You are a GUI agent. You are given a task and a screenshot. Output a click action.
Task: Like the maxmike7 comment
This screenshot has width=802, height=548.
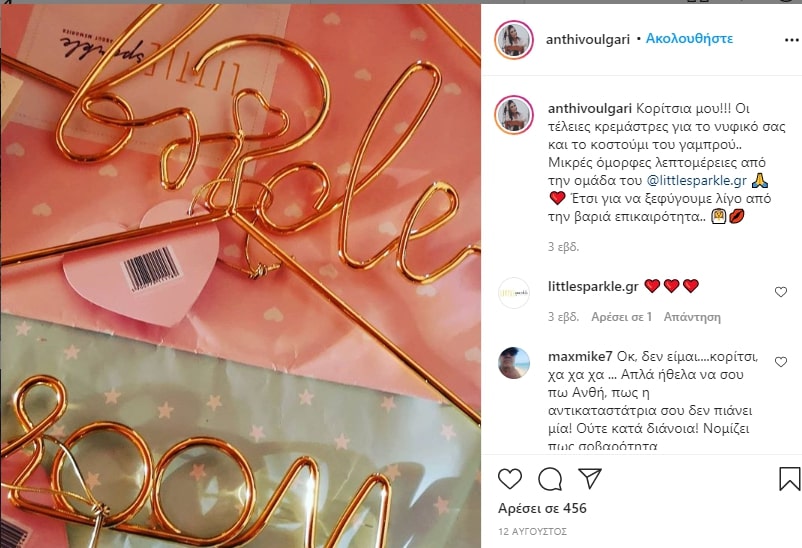(781, 362)
